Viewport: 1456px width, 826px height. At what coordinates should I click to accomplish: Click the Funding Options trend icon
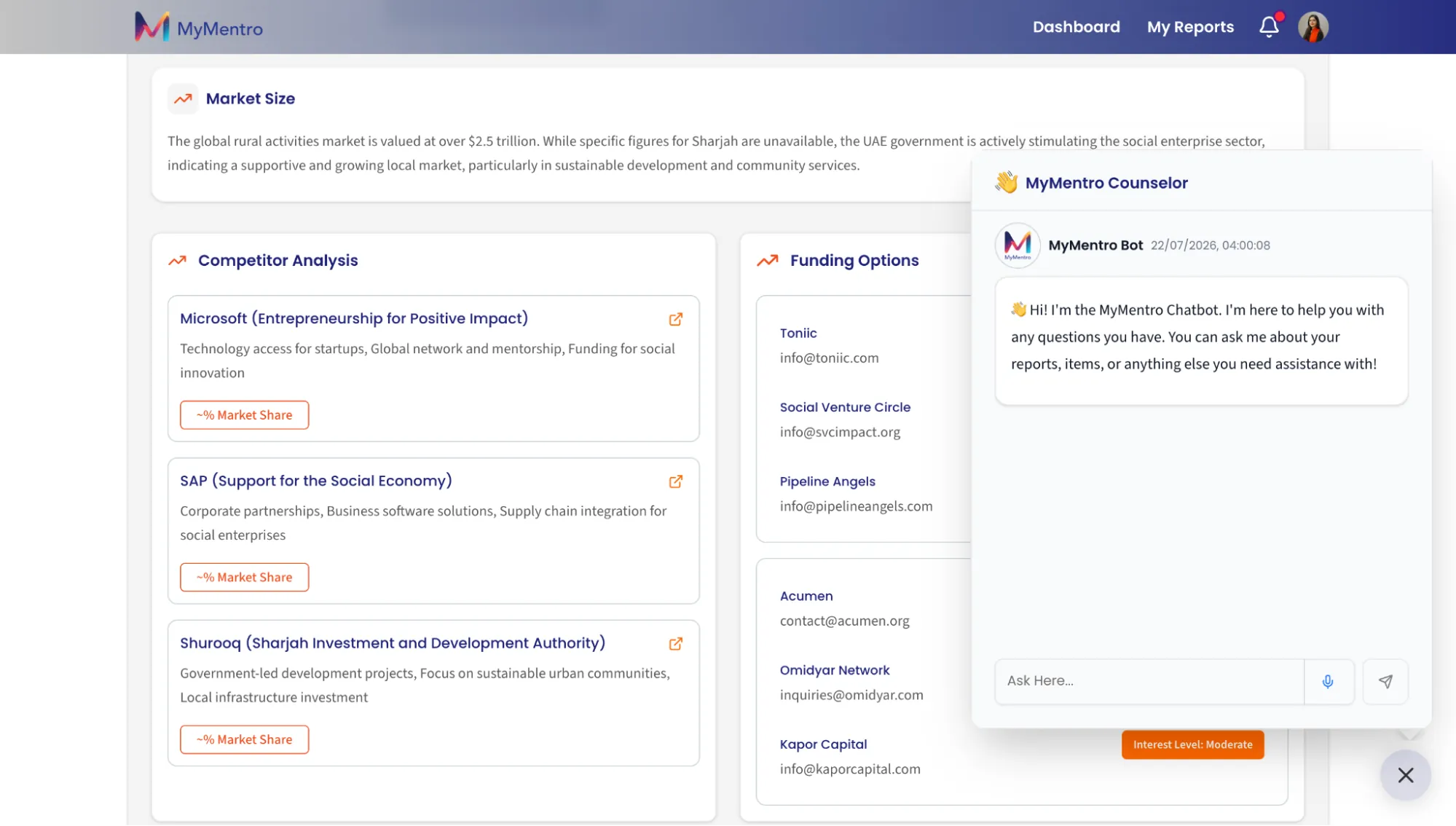click(x=768, y=261)
